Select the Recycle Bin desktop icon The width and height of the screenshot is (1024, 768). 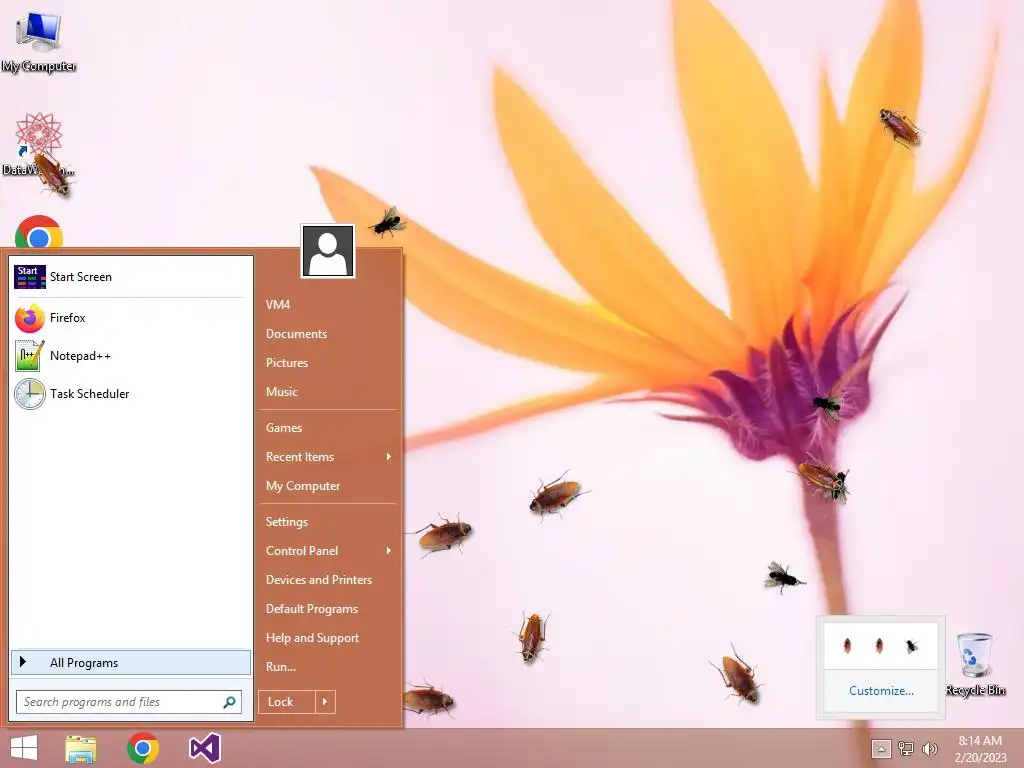click(x=975, y=664)
